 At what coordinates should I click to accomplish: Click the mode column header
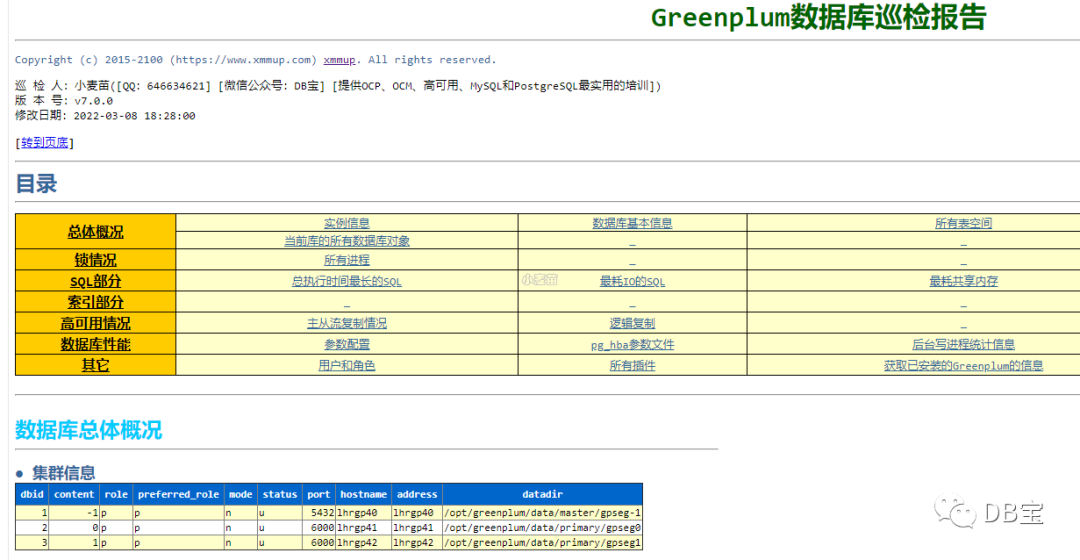point(240,495)
